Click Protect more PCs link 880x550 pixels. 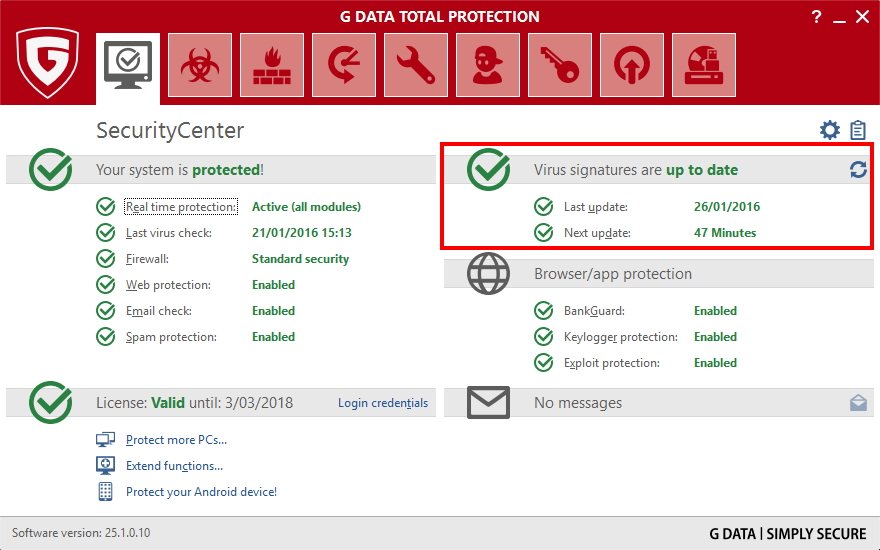click(x=176, y=439)
